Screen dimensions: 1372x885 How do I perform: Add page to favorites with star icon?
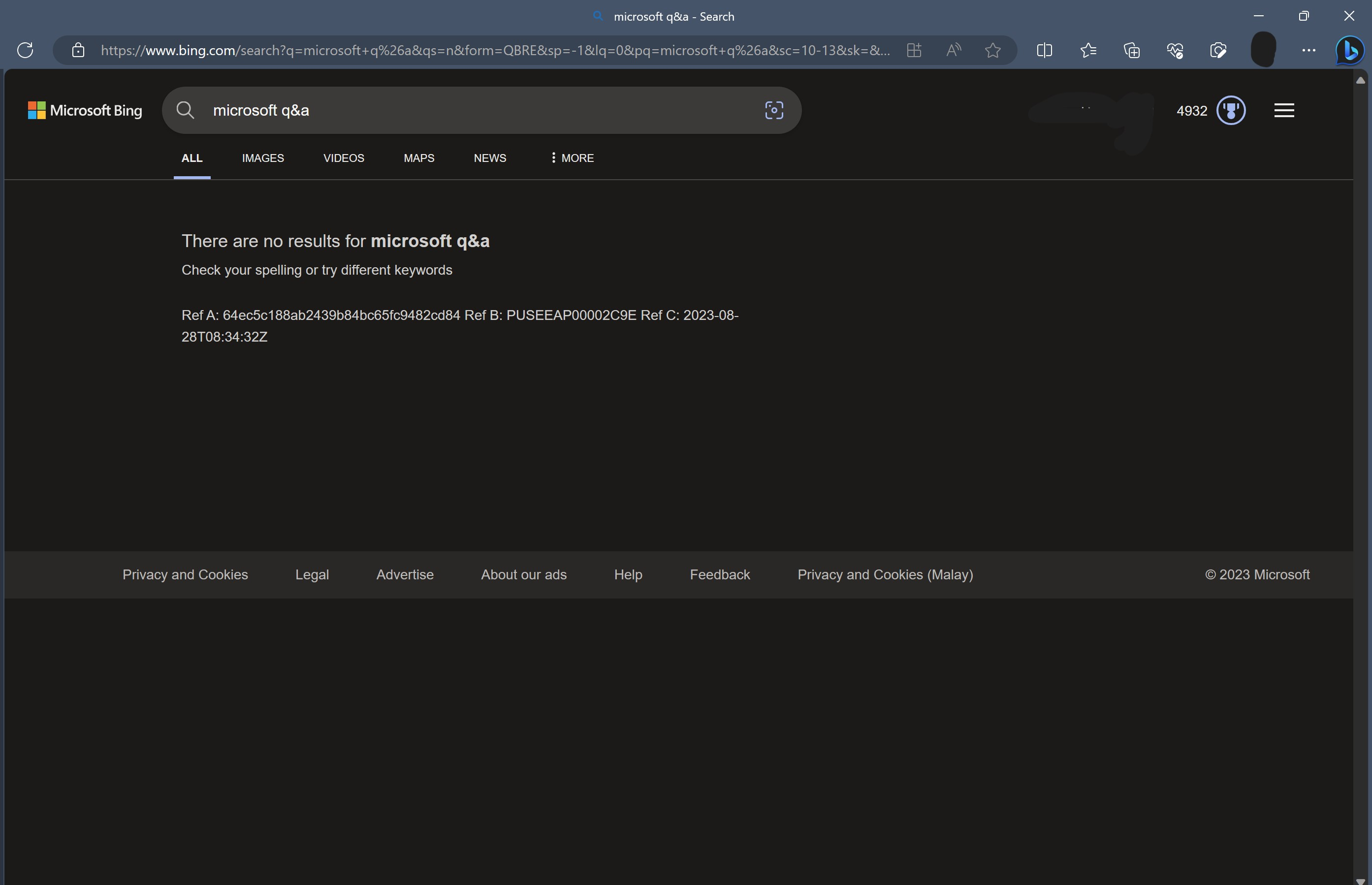tap(992, 51)
